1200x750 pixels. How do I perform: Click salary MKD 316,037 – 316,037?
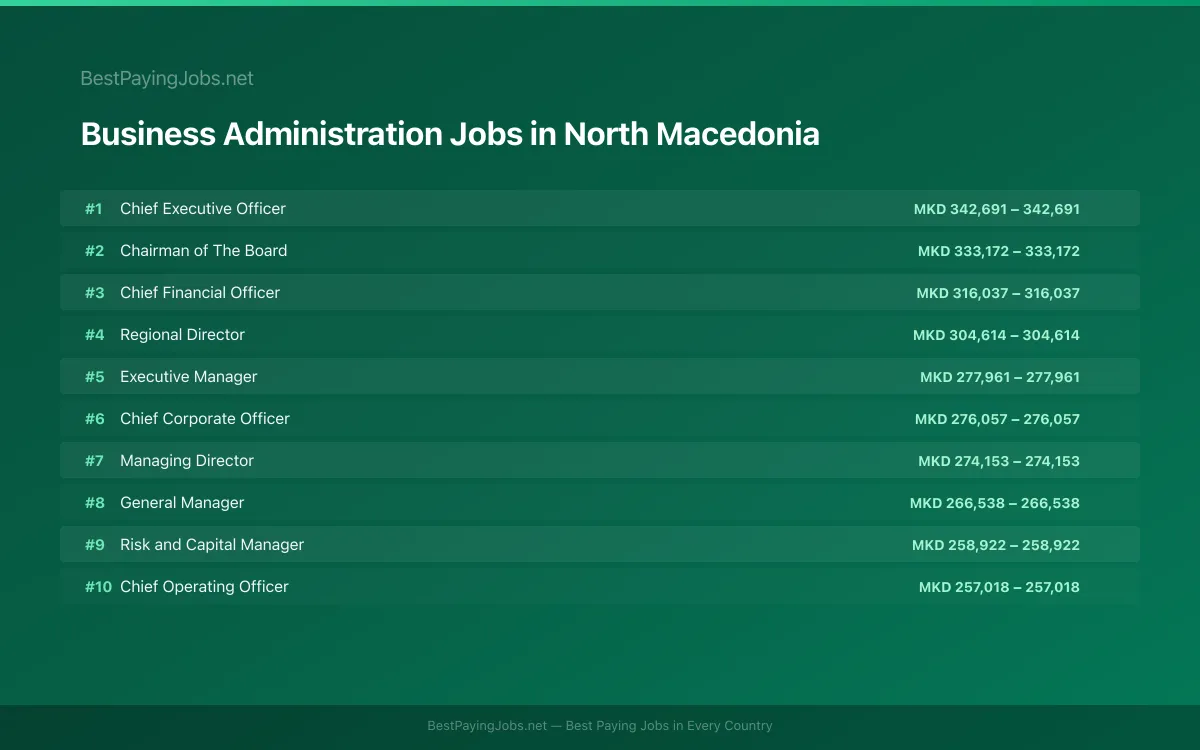click(x=998, y=293)
